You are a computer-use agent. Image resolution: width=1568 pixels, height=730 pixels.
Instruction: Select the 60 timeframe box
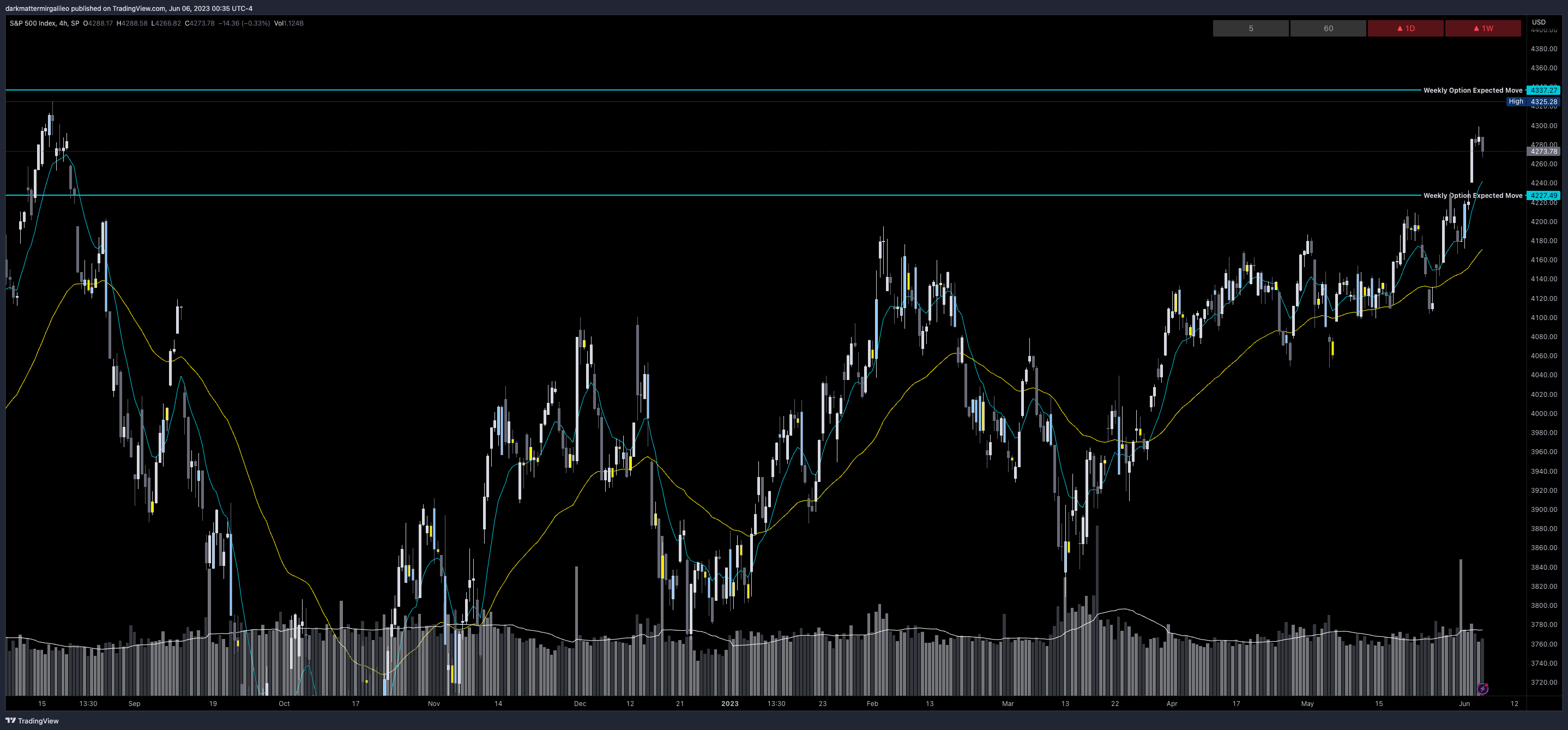point(1328,28)
